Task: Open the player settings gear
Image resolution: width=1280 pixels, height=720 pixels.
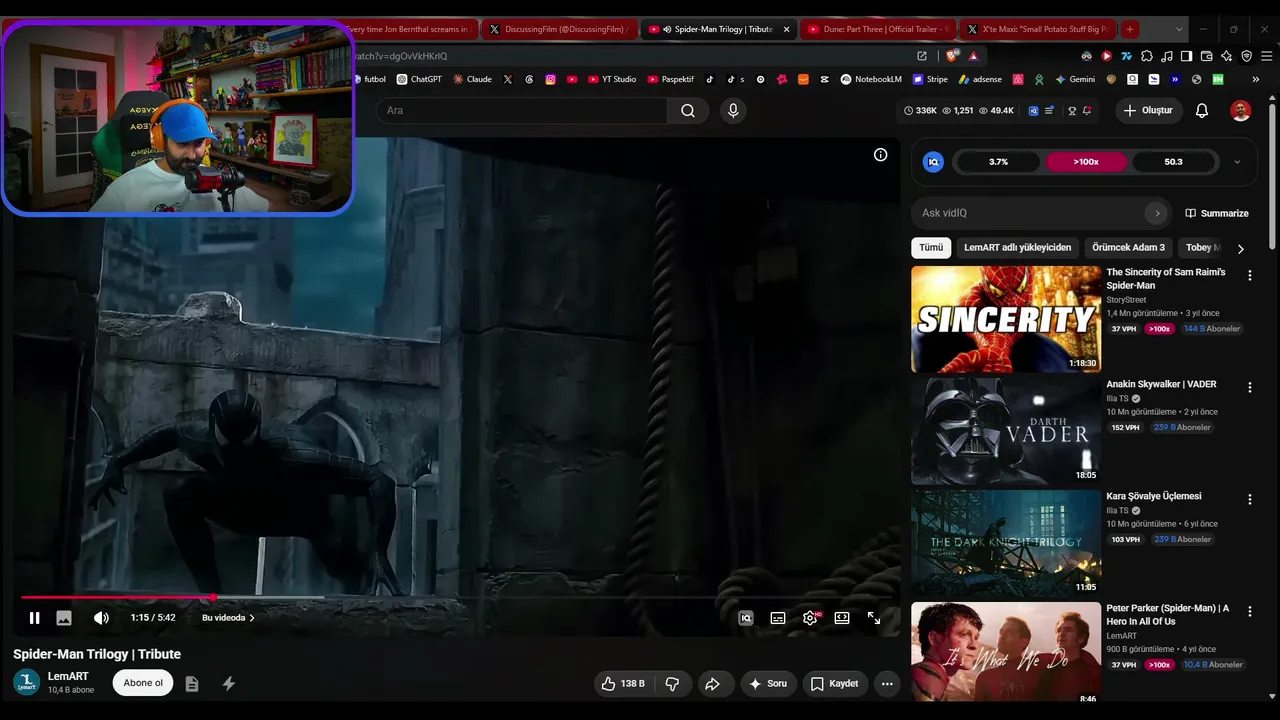Action: coord(810,618)
